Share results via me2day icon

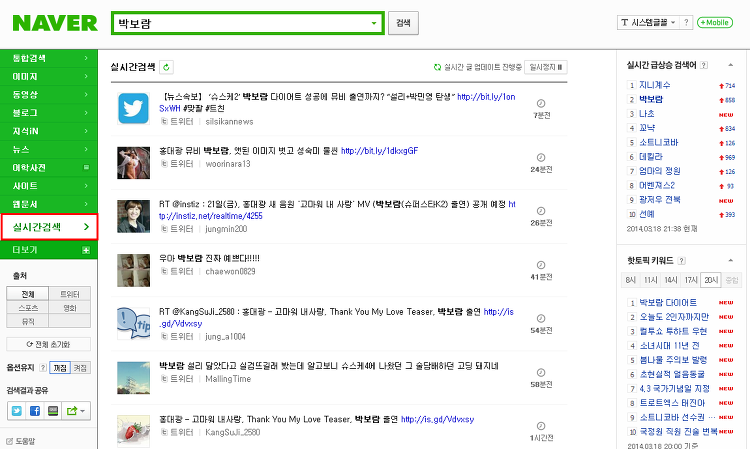tap(53, 411)
